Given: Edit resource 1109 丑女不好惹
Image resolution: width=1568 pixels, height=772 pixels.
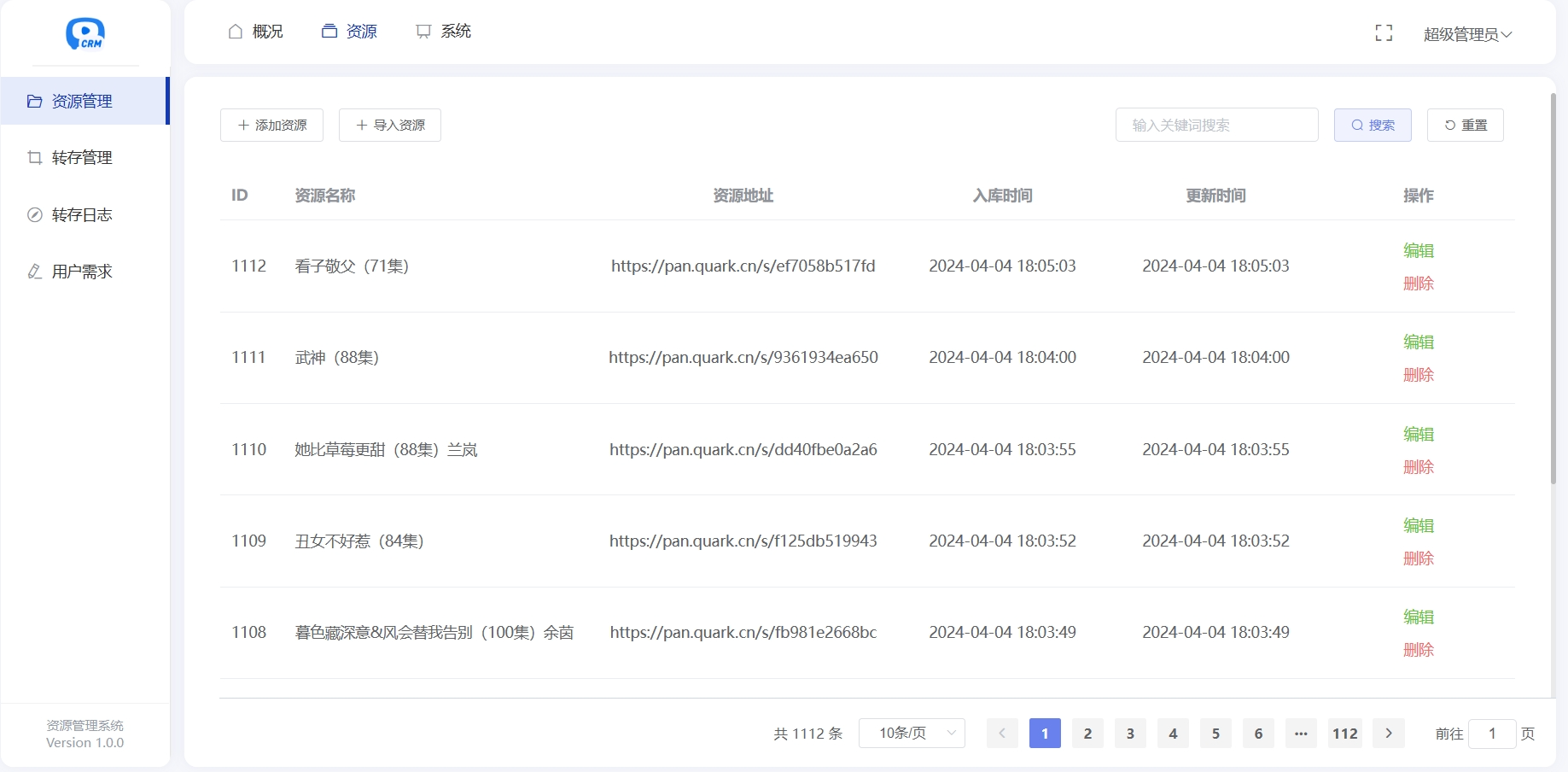Looking at the screenshot, I should [1419, 525].
